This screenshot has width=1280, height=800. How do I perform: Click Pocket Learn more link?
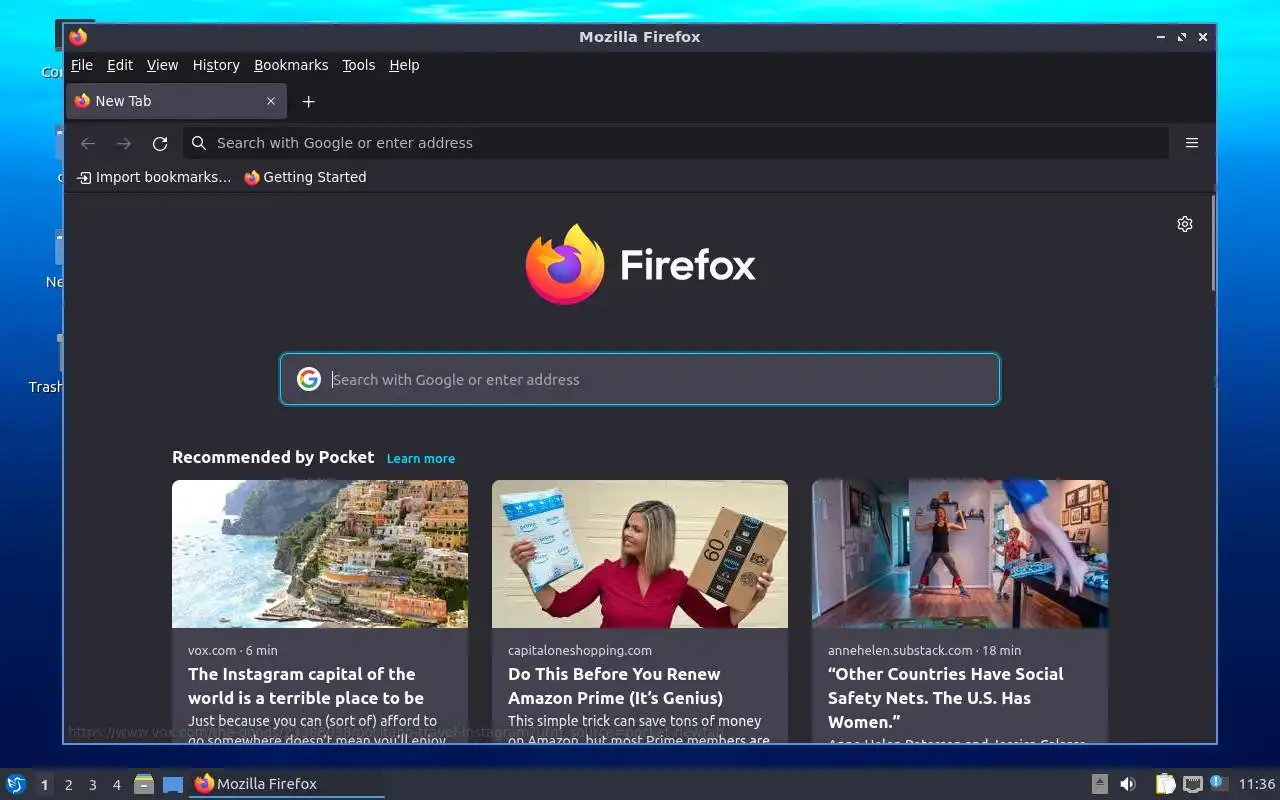point(421,458)
